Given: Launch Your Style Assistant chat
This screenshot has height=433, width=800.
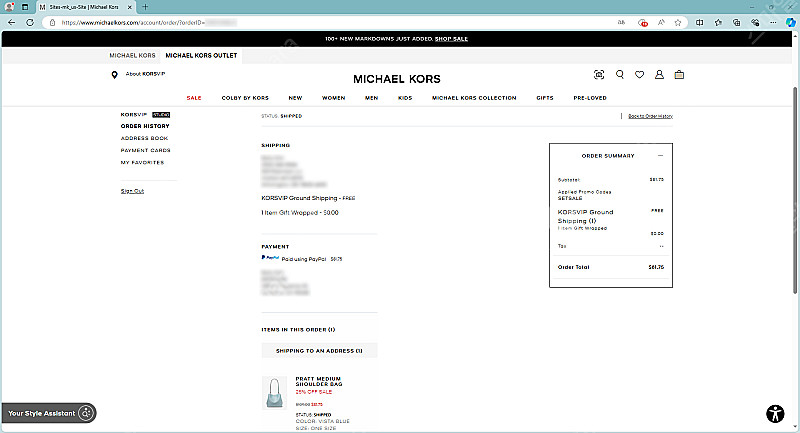Looking at the screenshot, I should coord(49,413).
